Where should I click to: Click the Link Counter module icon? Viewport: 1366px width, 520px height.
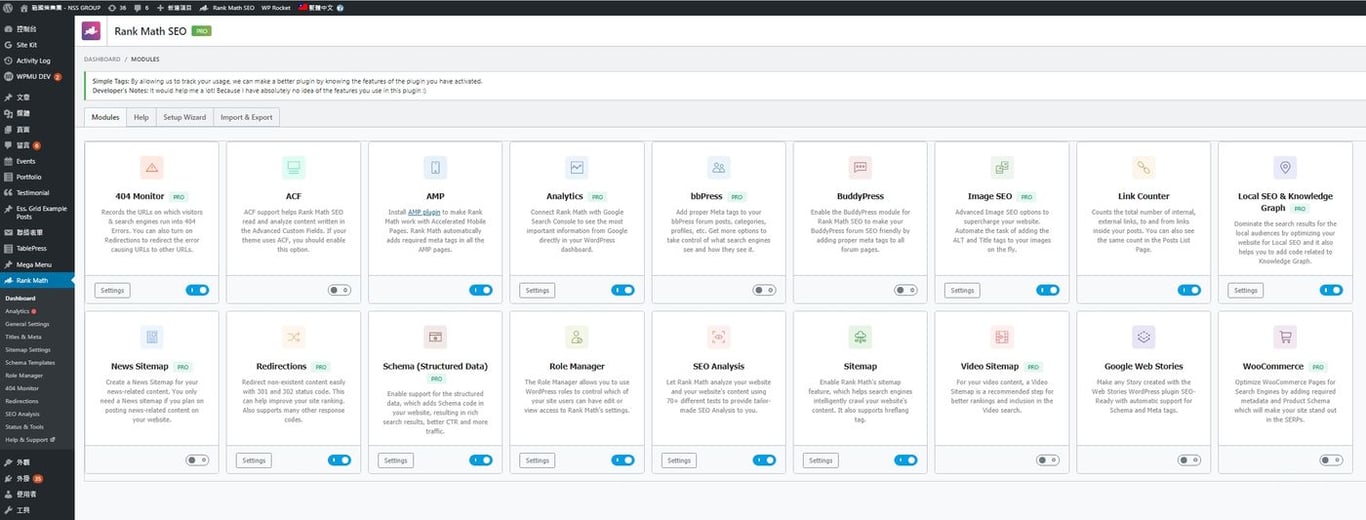coord(1144,167)
